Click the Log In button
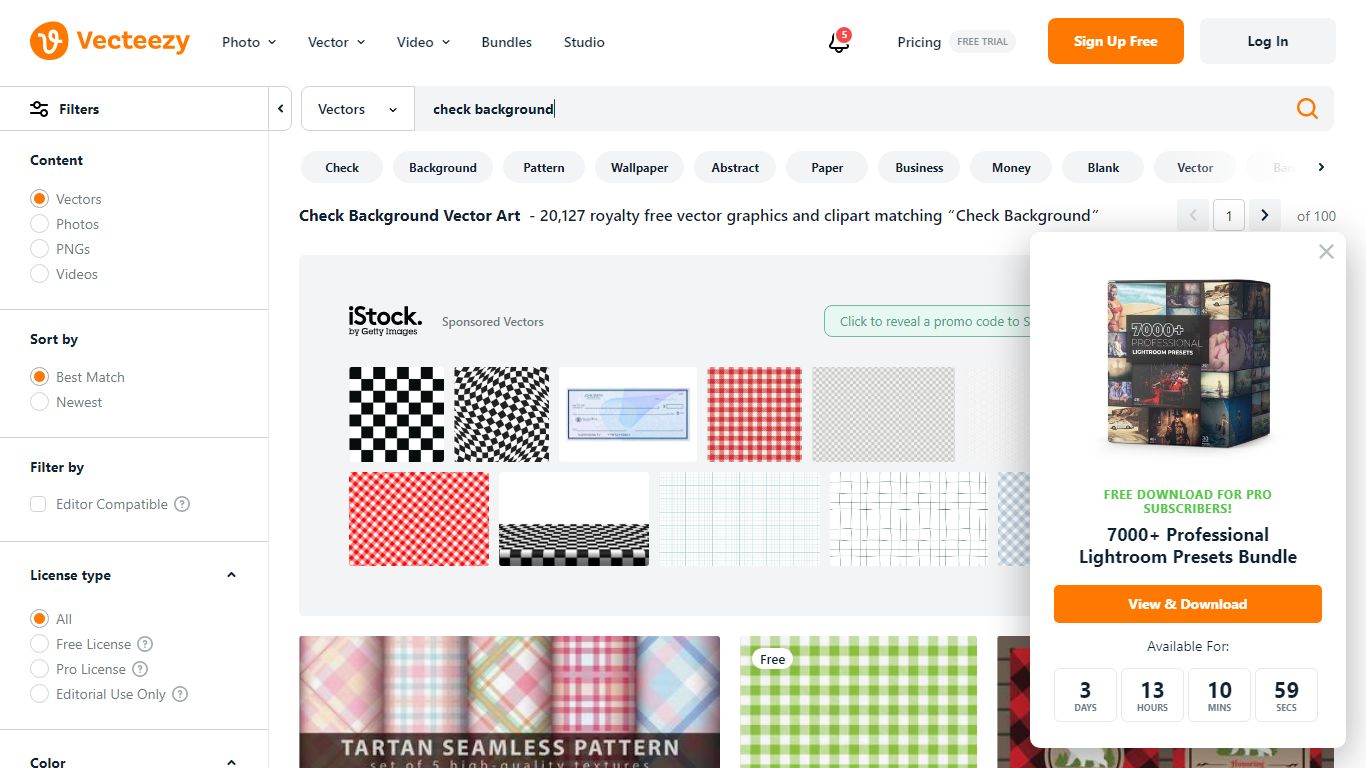 click(x=1268, y=41)
